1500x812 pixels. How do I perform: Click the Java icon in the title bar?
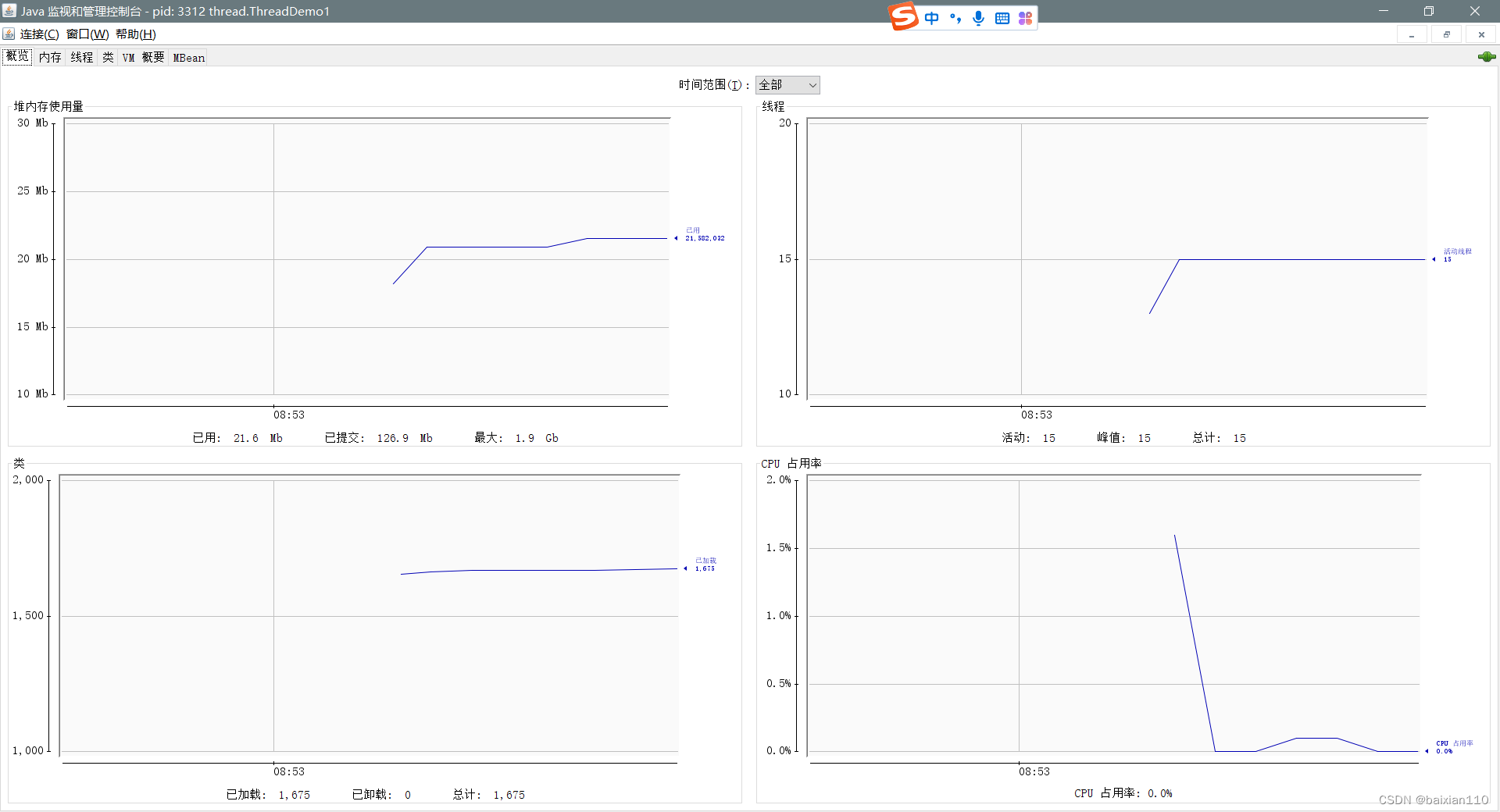coord(9,11)
